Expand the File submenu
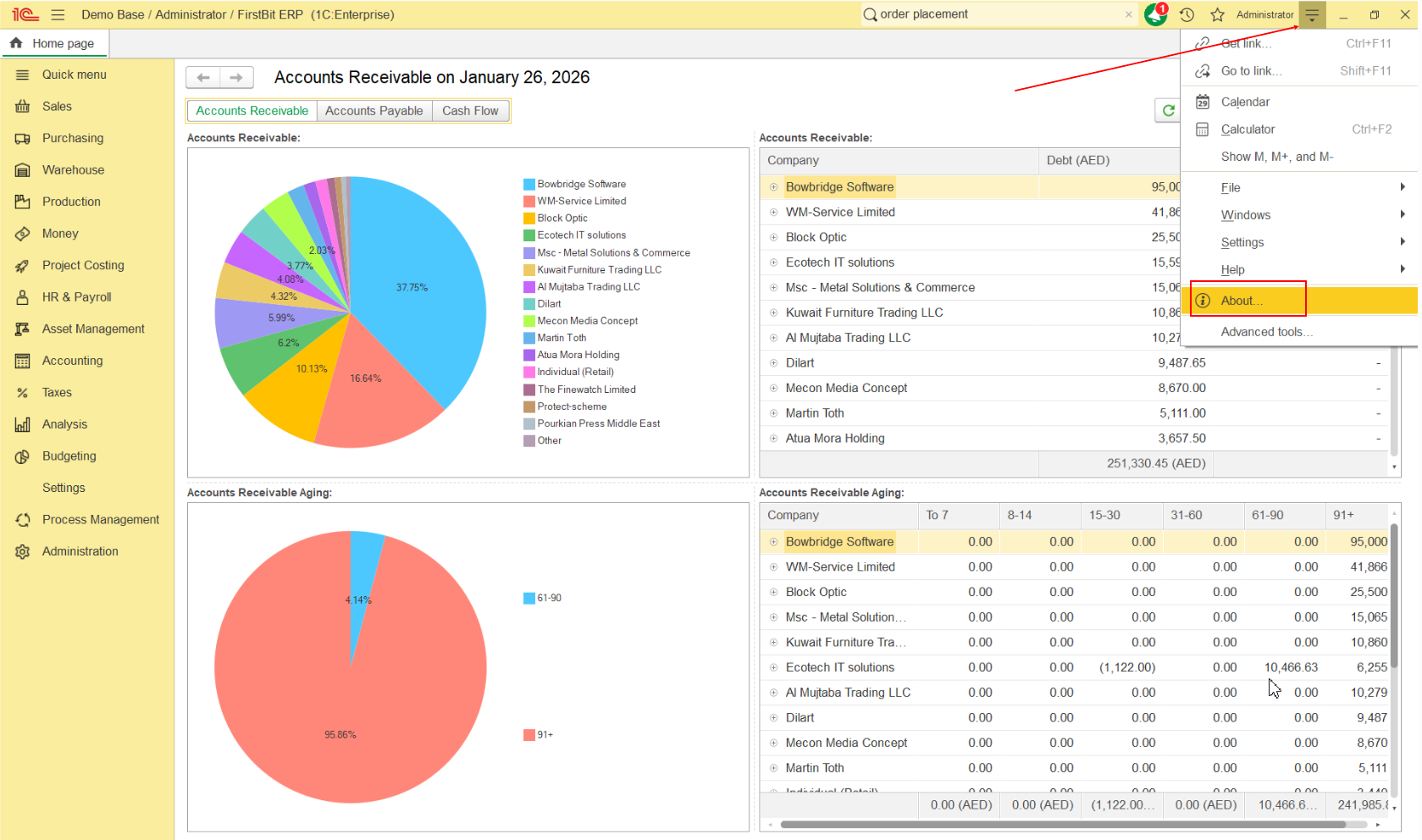 [x=1402, y=187]
